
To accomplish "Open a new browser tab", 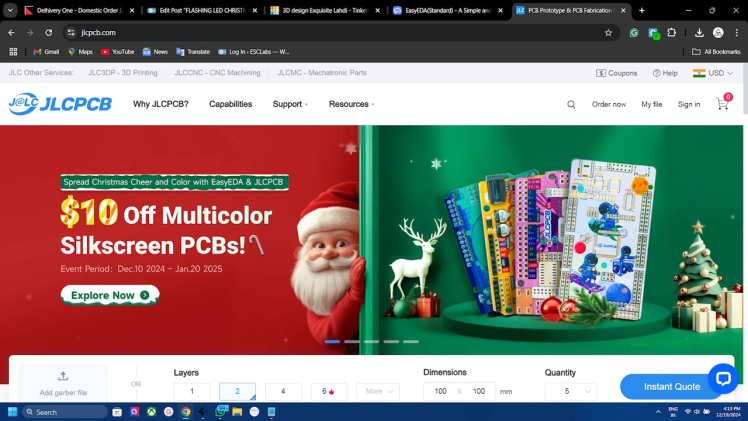I will [x=642, y=10].
